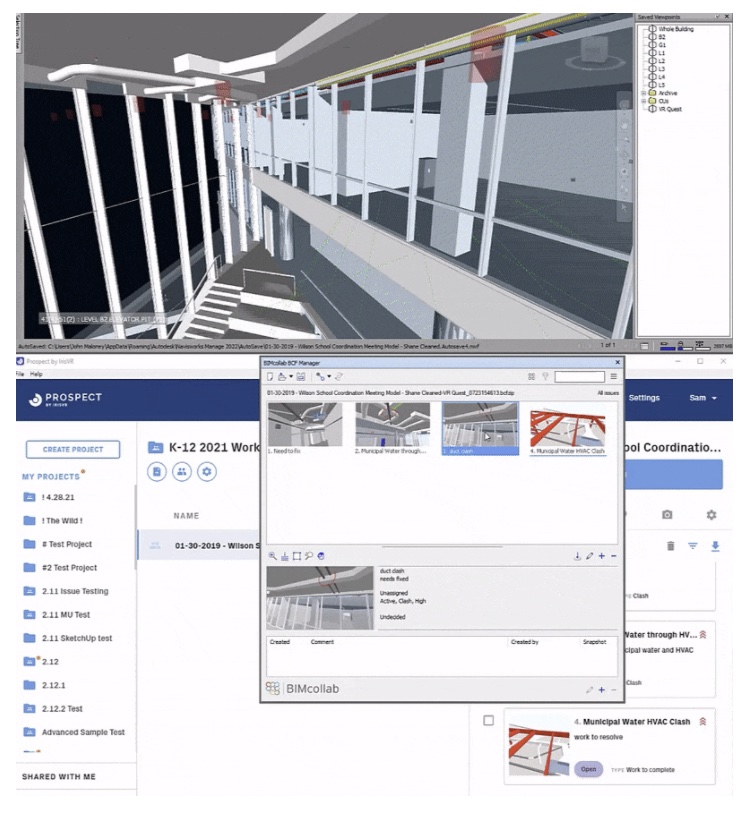
Task: Expand the Archive folder in Saved Viewpoints
Action: pos(644,93)
